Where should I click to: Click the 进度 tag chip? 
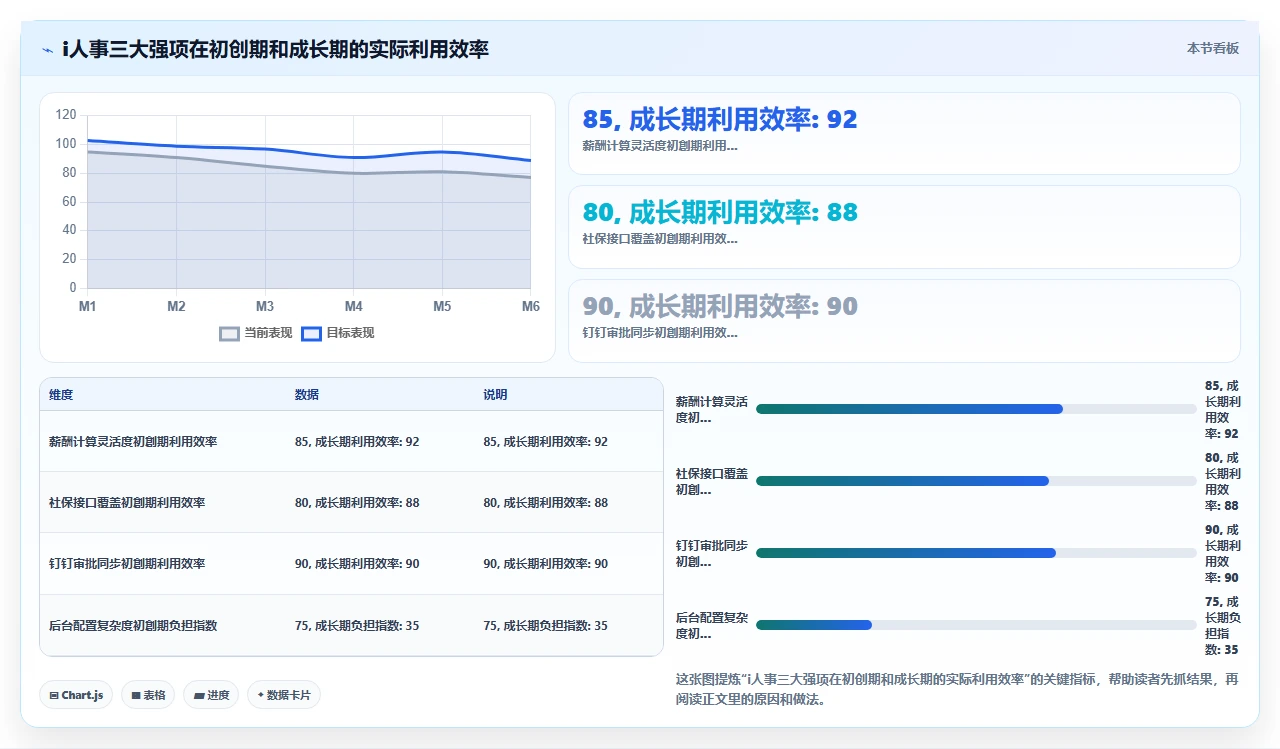(x=211, y=695)
